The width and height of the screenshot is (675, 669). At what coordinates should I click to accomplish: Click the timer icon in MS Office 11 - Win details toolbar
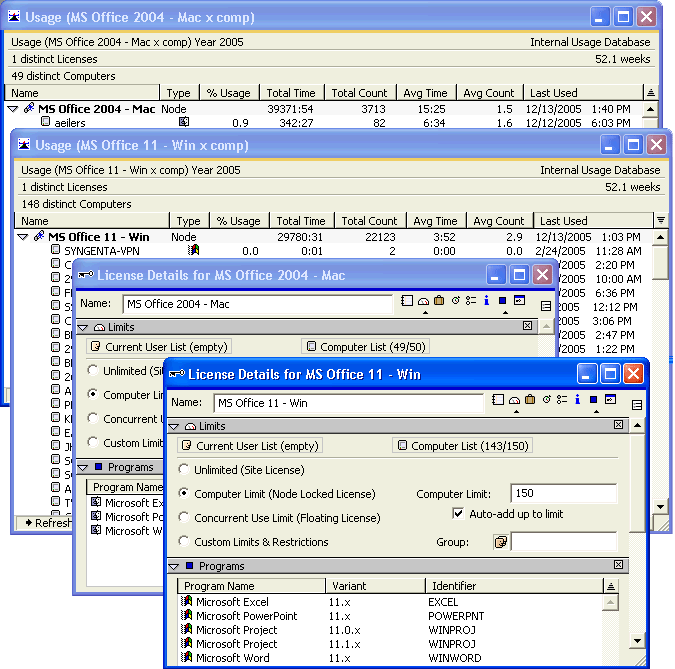pos(546,400)
